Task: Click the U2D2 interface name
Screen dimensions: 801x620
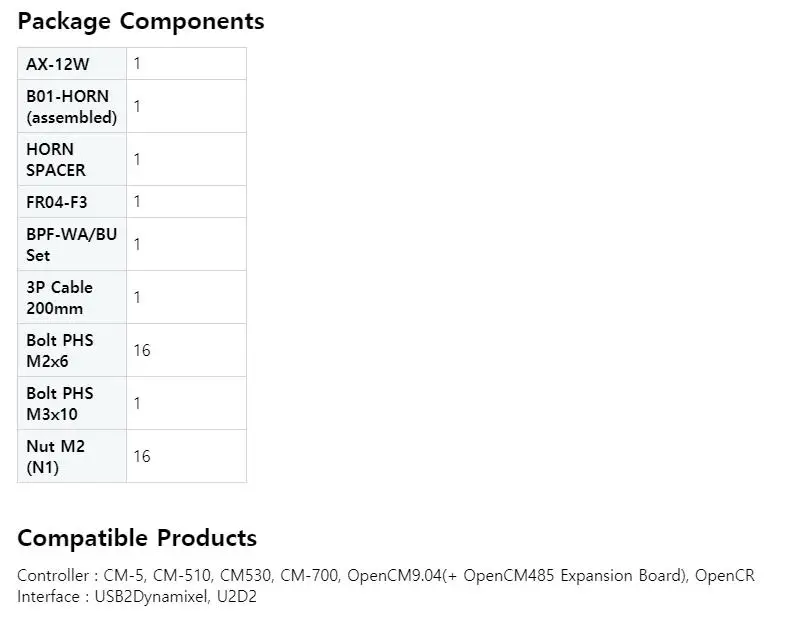Action: point(237,597)
